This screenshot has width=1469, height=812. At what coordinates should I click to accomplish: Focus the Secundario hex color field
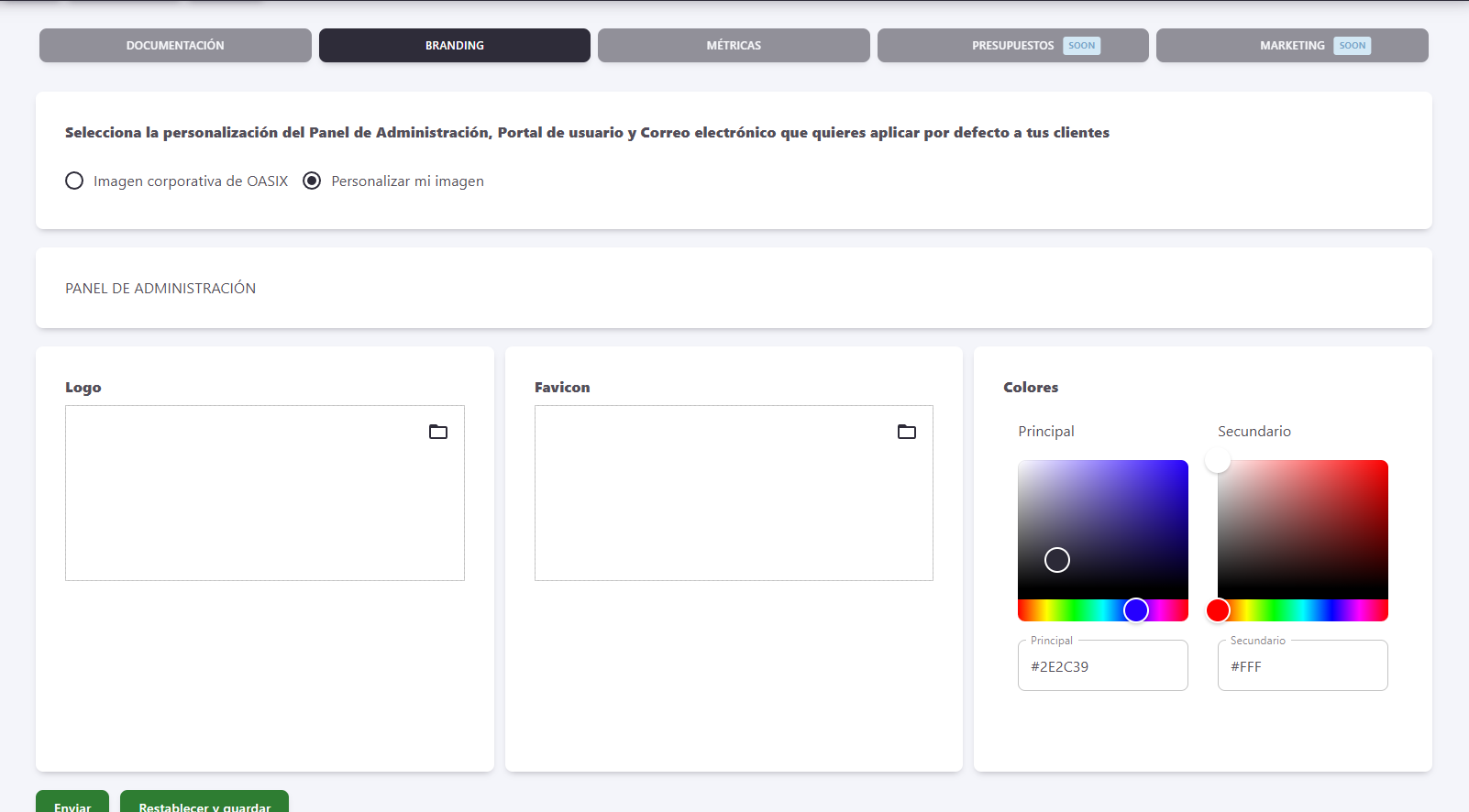click(1302, 666)
